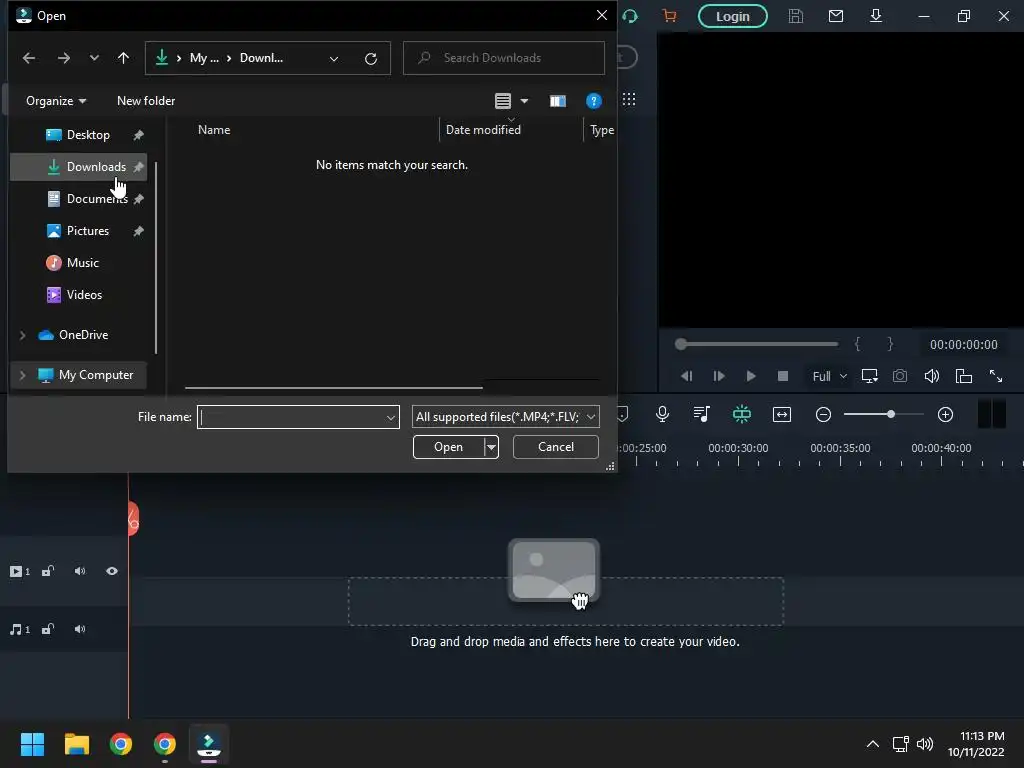Screen dimensions: 1024x768
Task: Click the customer support headset icon
Action: coord(630,16)
